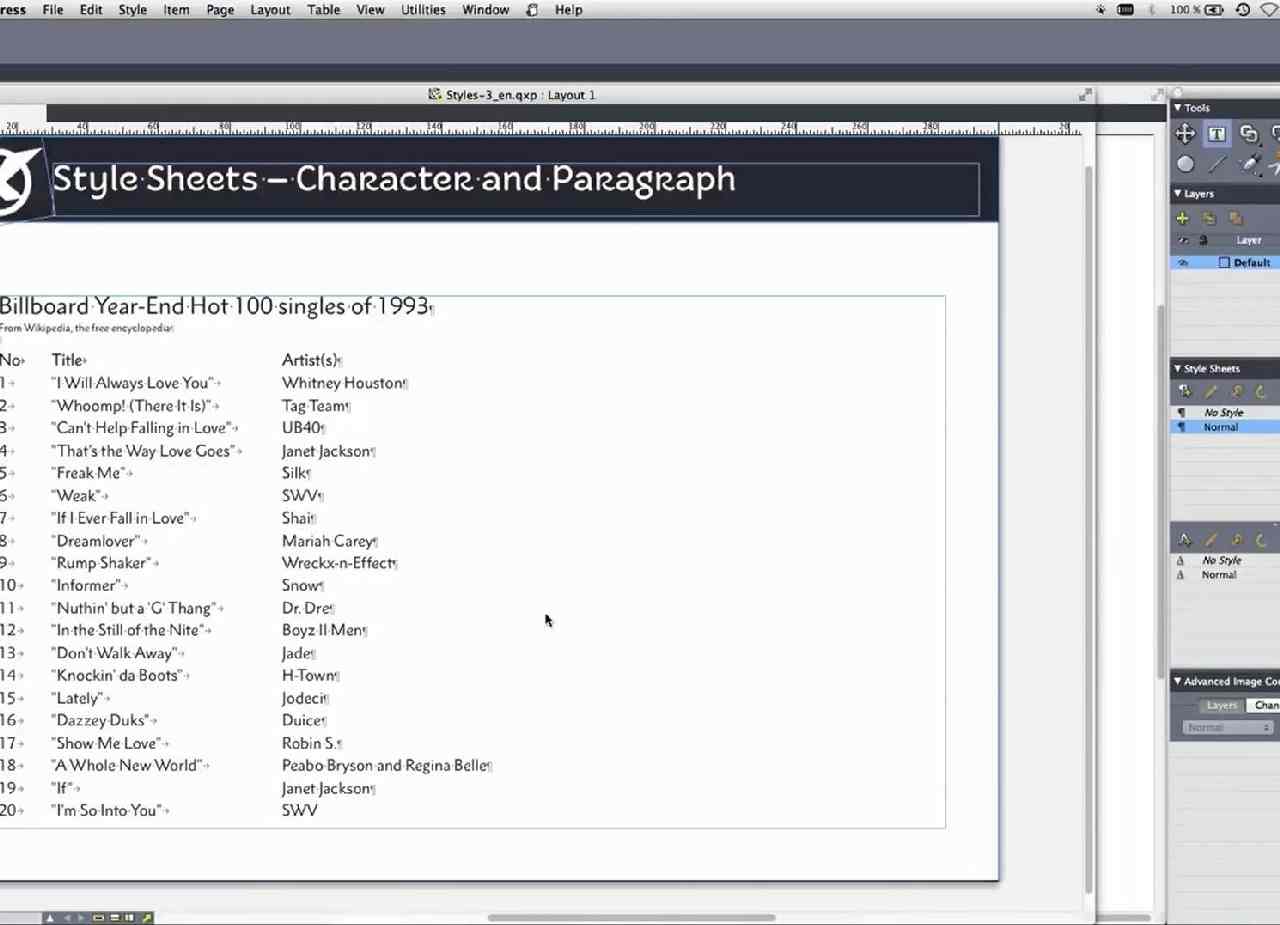Open the Style menu
Viewport: 1280px width, 925px height.
(132, 10)
